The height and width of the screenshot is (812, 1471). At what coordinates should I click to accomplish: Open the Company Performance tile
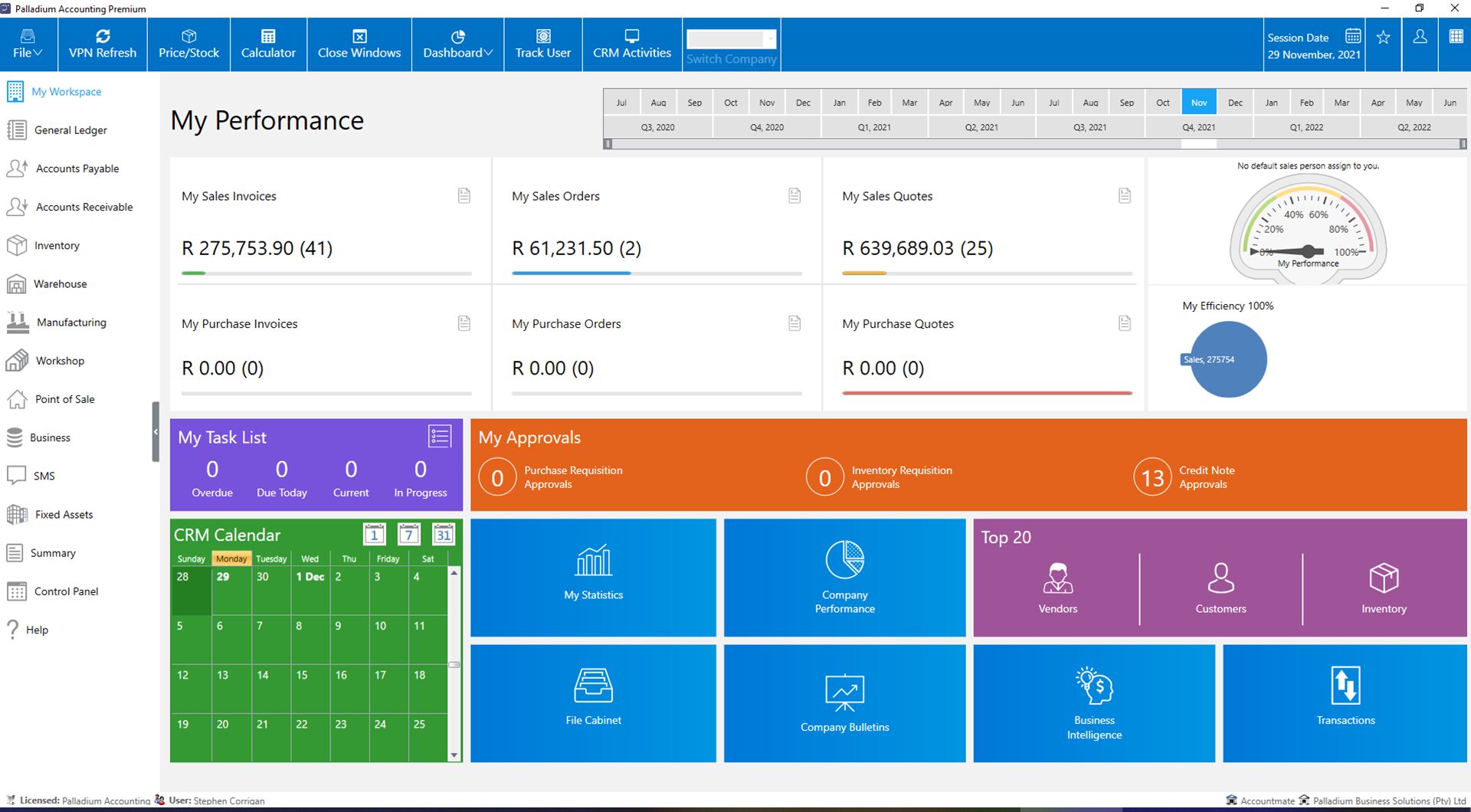pos(845,578)
